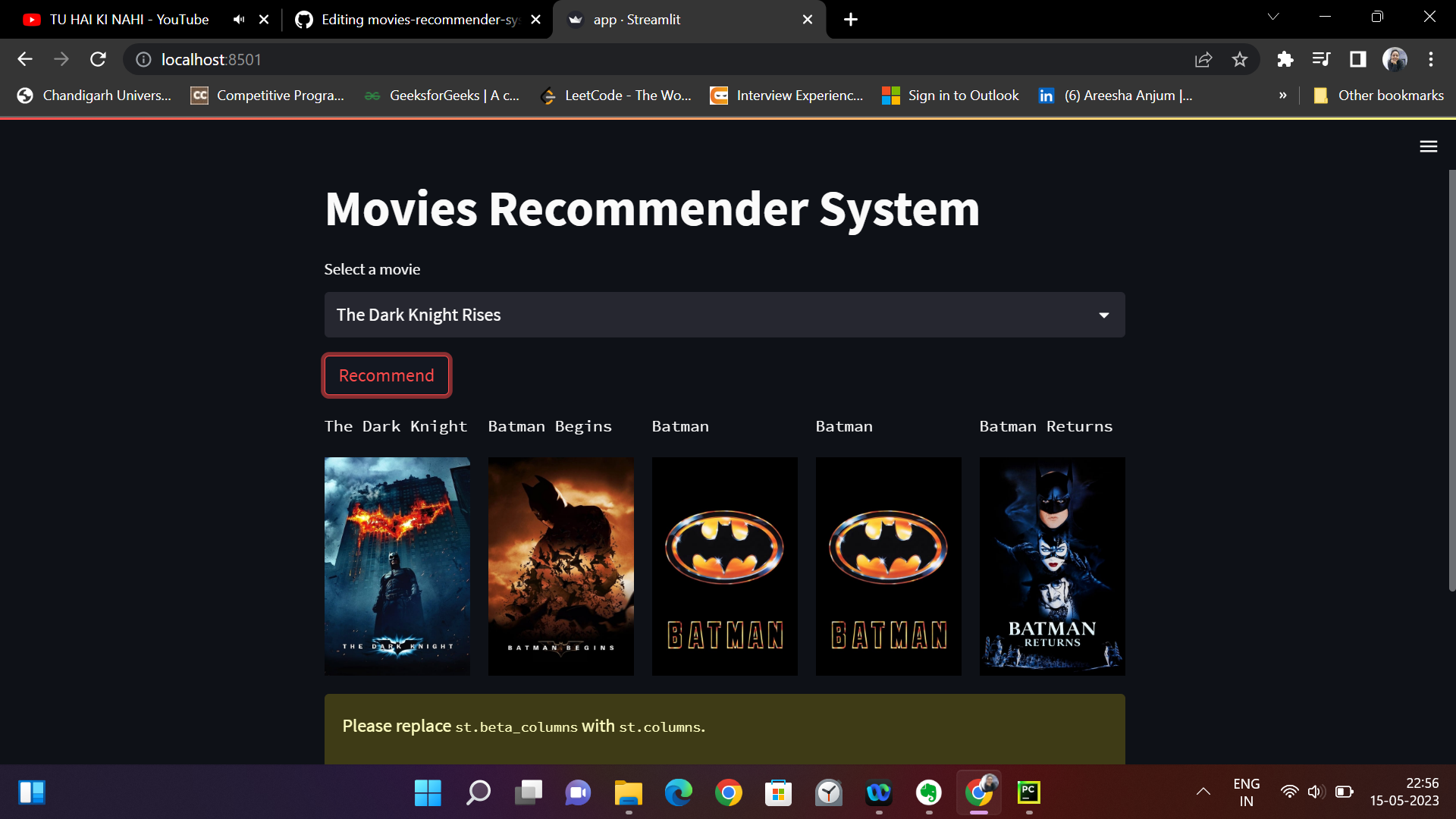Reload the current page
This screenshot has height=819, width=1456.
(98, 59)
